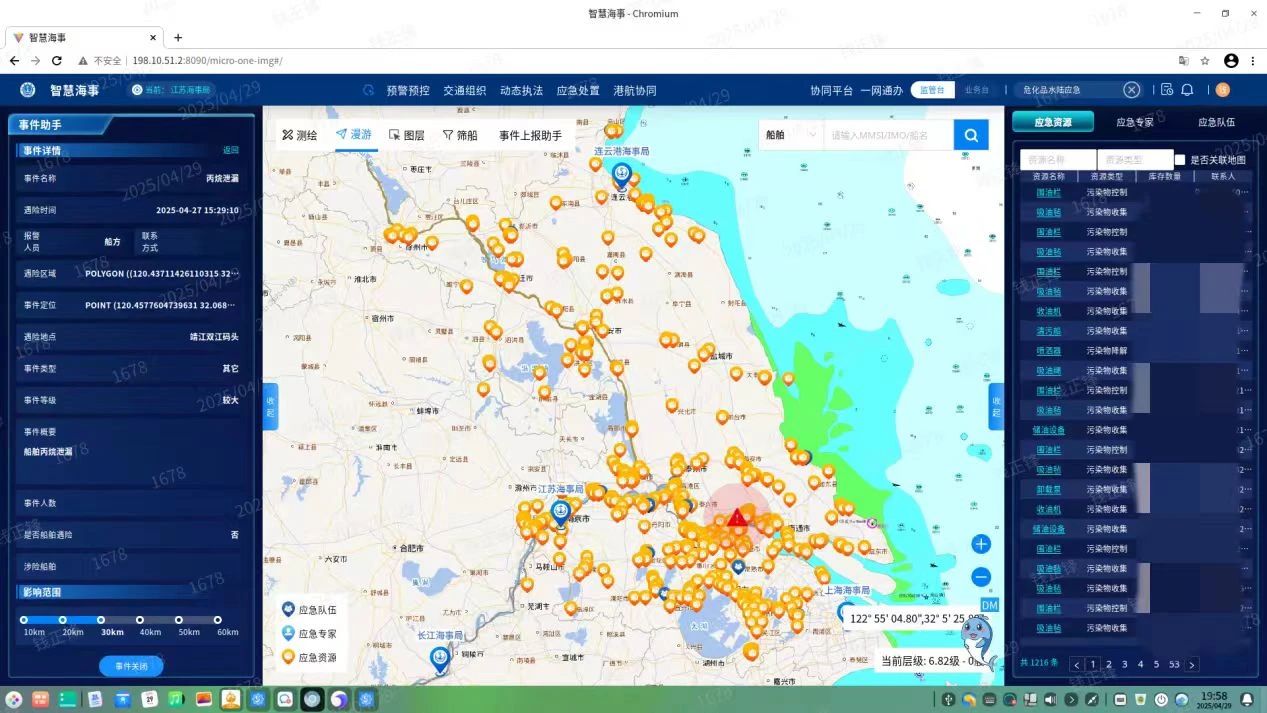The height and width of the screenshot is (713, 1267).
Task: Go to next page of resources
Action: pos(1192,664)
